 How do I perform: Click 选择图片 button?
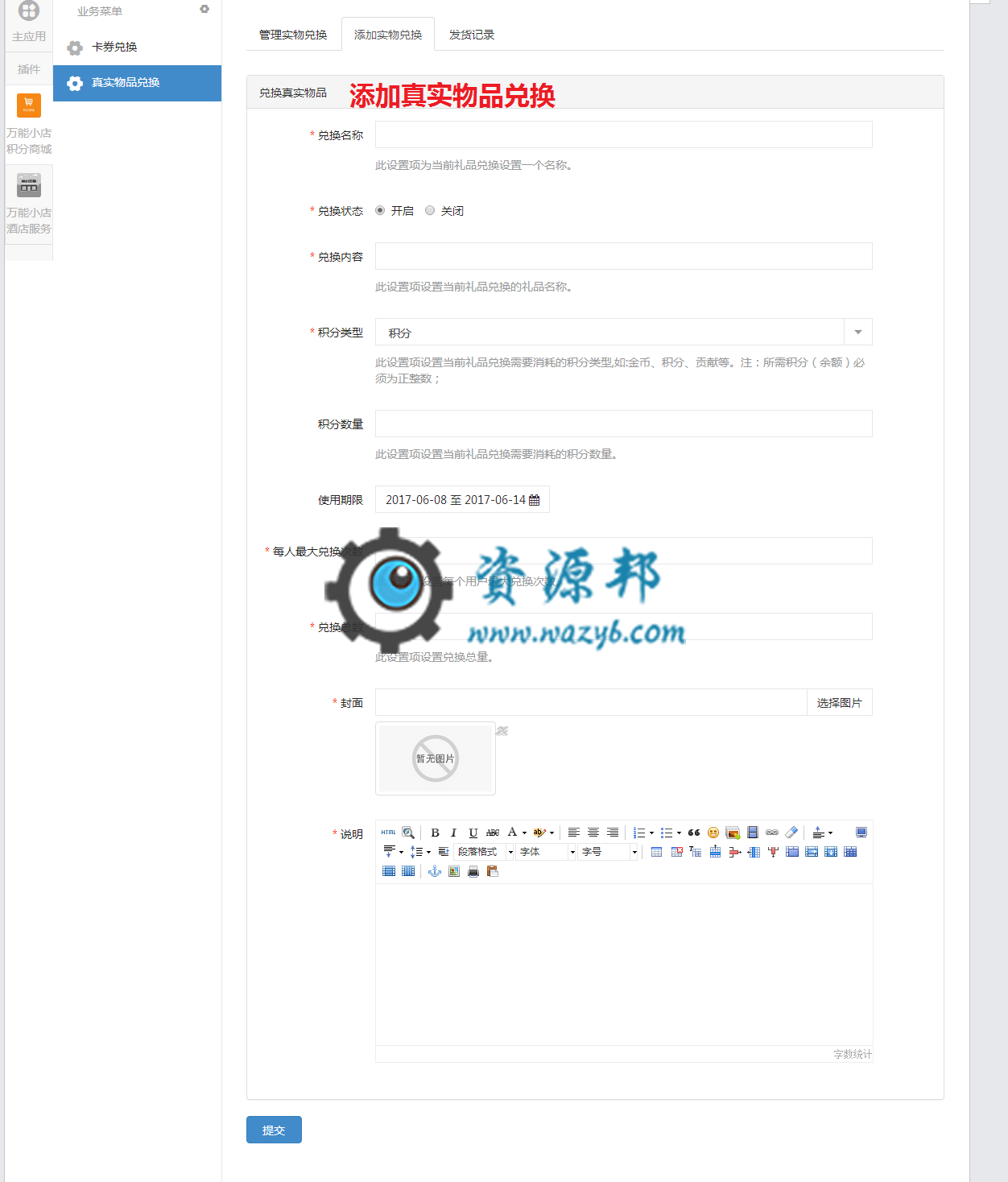[840, 703]
